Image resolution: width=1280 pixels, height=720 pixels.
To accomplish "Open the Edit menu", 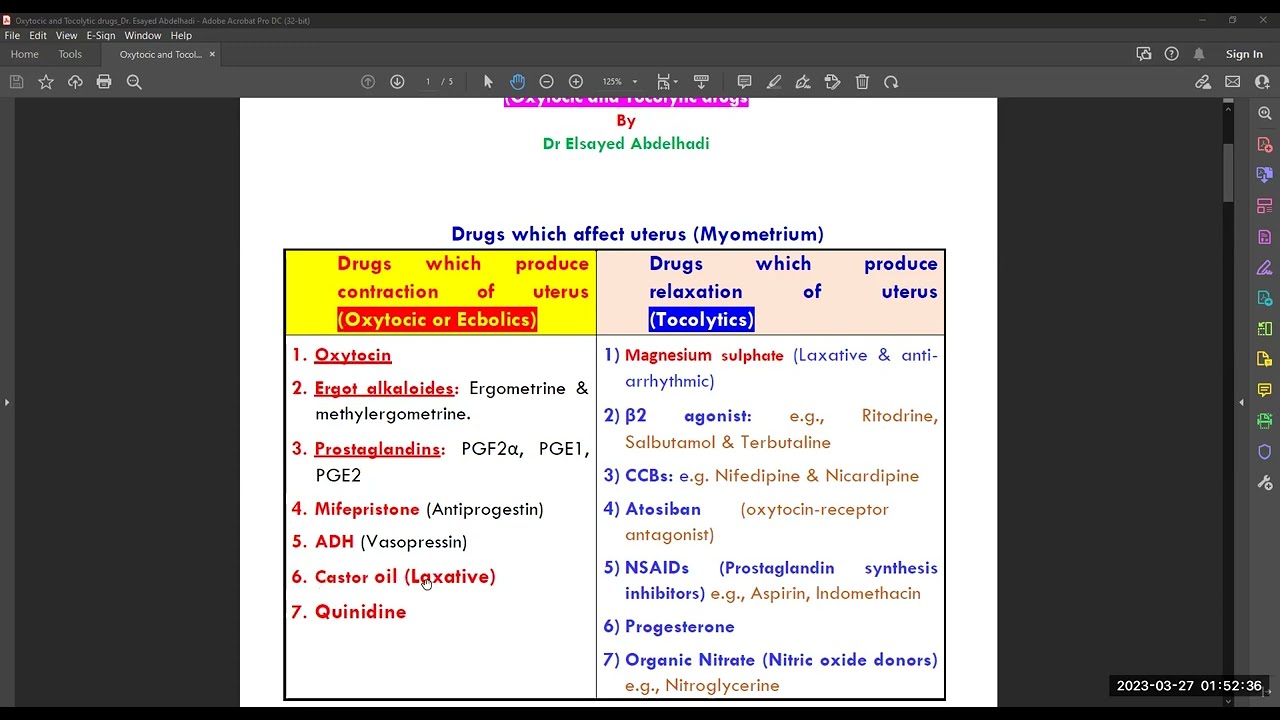I will (38, 36).
